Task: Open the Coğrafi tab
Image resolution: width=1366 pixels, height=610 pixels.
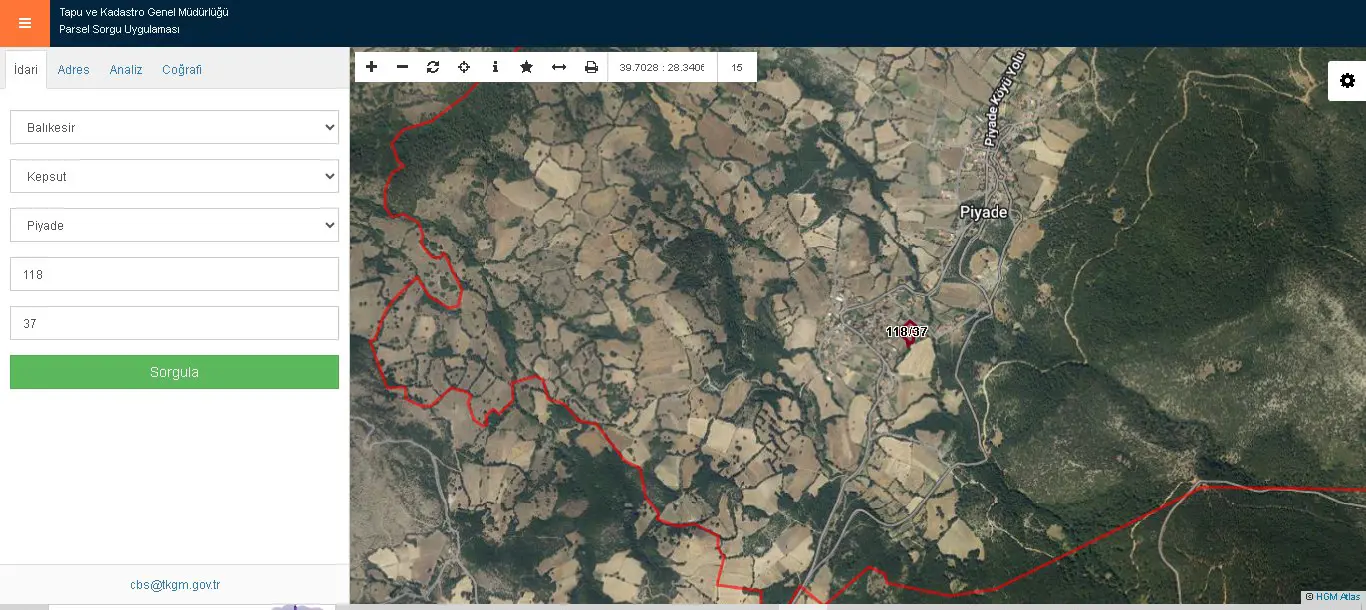Action: (x=182, y=70)
